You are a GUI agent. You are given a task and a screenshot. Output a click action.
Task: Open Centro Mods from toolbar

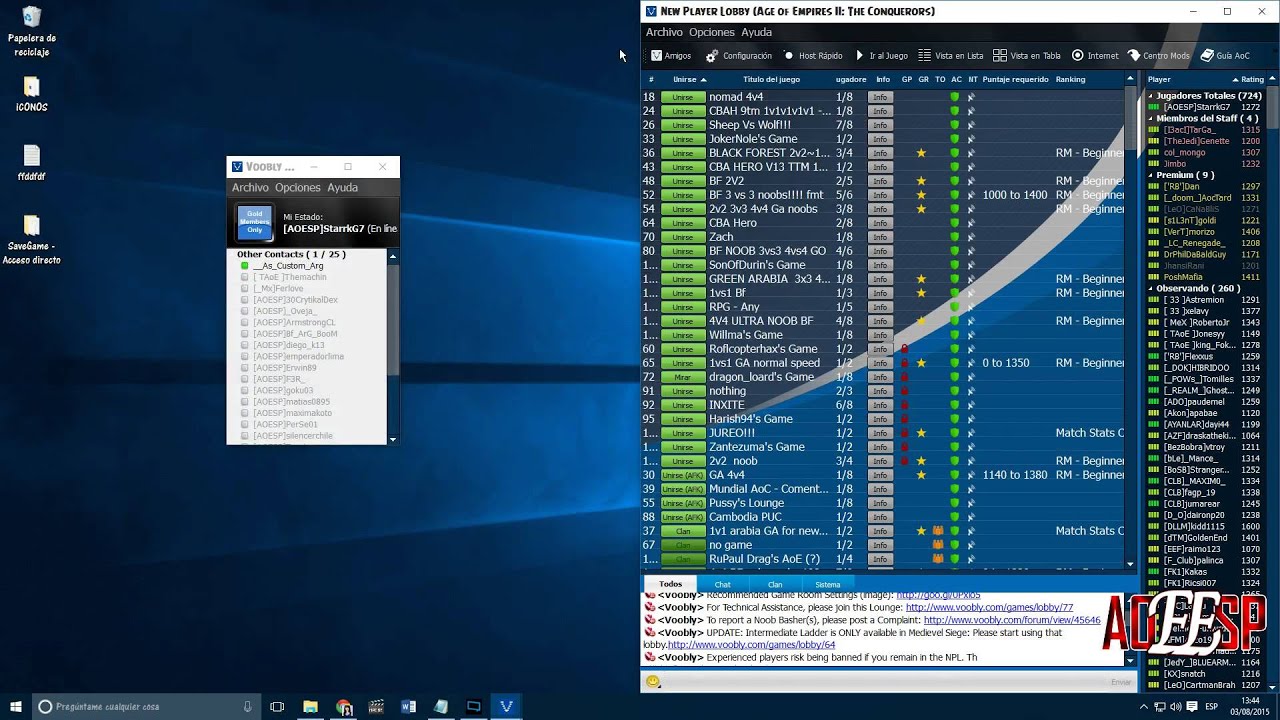[1159, 56]
